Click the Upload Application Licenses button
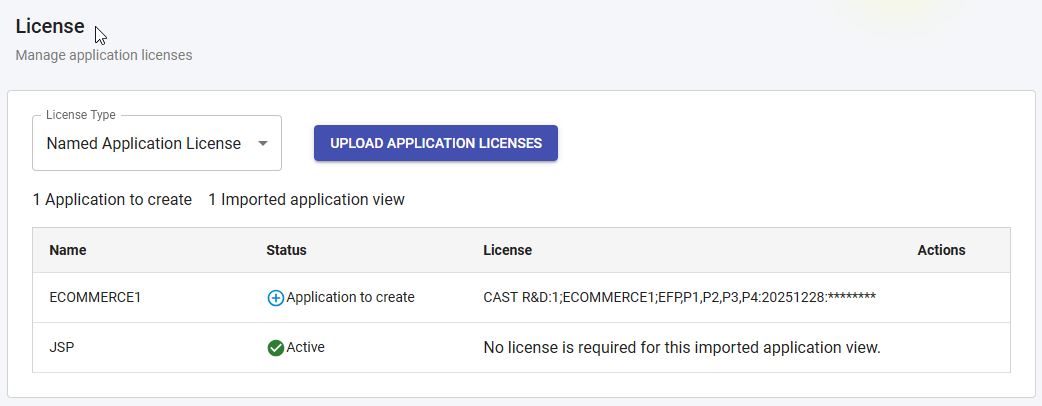Screen dimensions: 1042x406 [436, 143]
